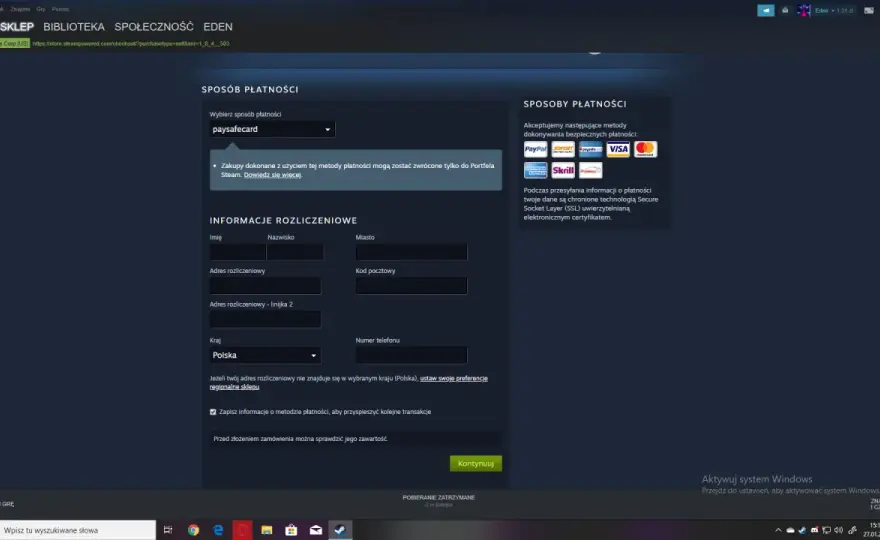The height and width of the screenshot is (540, 880).
Task: Click the taskbar clock
Action: point(872,530)
